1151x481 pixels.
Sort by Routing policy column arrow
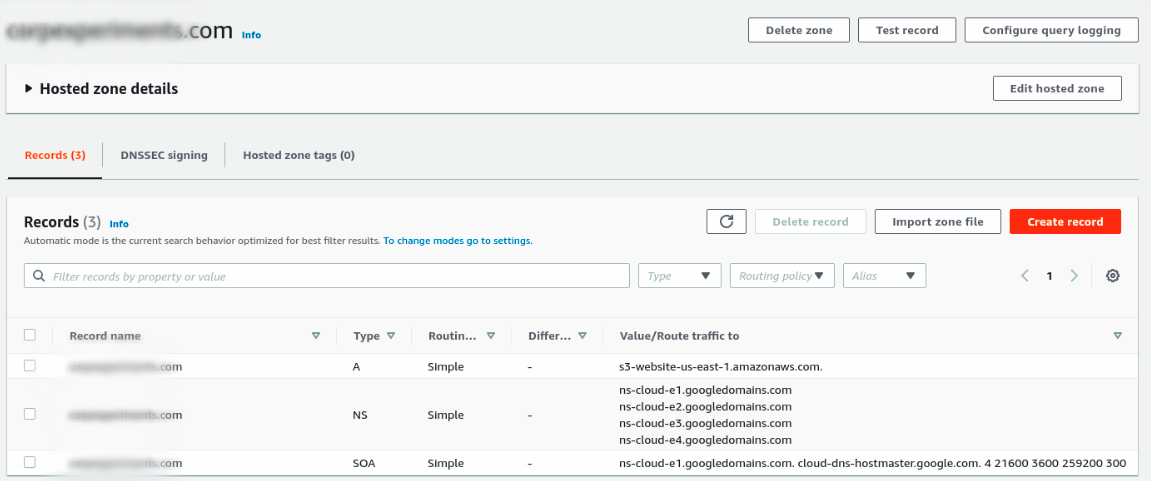click(x=490, y=336)
